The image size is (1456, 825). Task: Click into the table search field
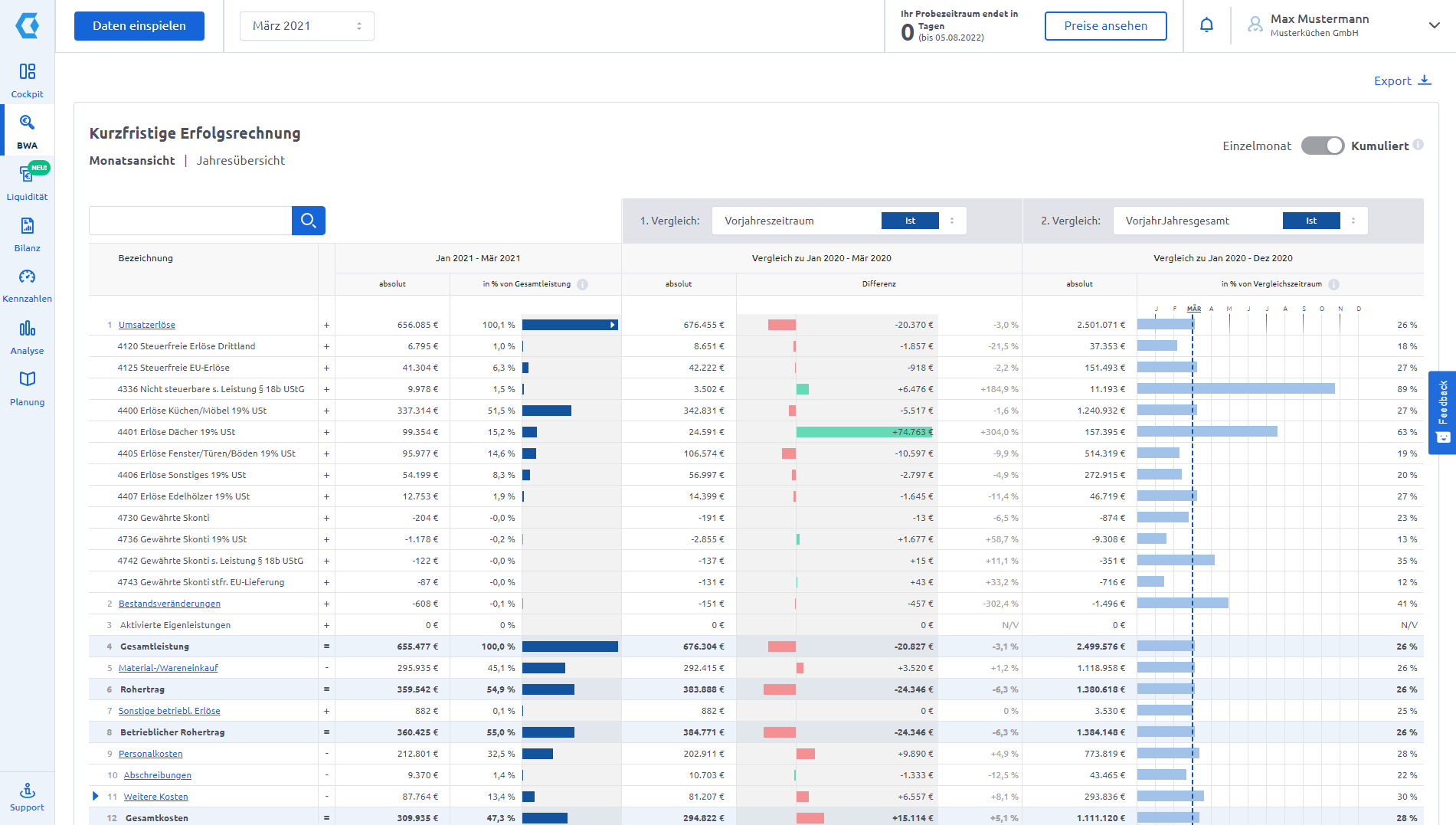[190, 221]
